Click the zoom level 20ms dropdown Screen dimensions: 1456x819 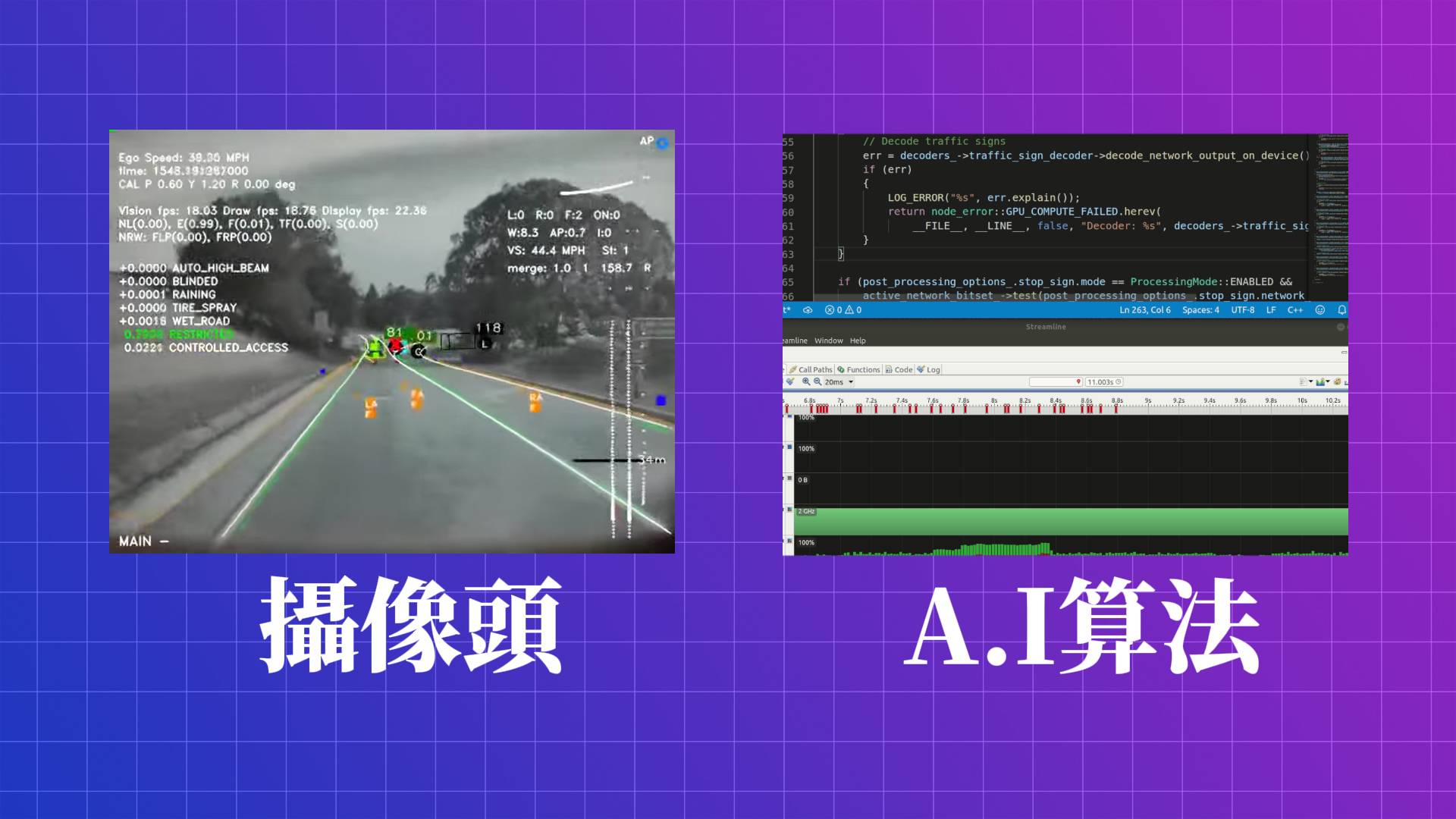point(847,383)
